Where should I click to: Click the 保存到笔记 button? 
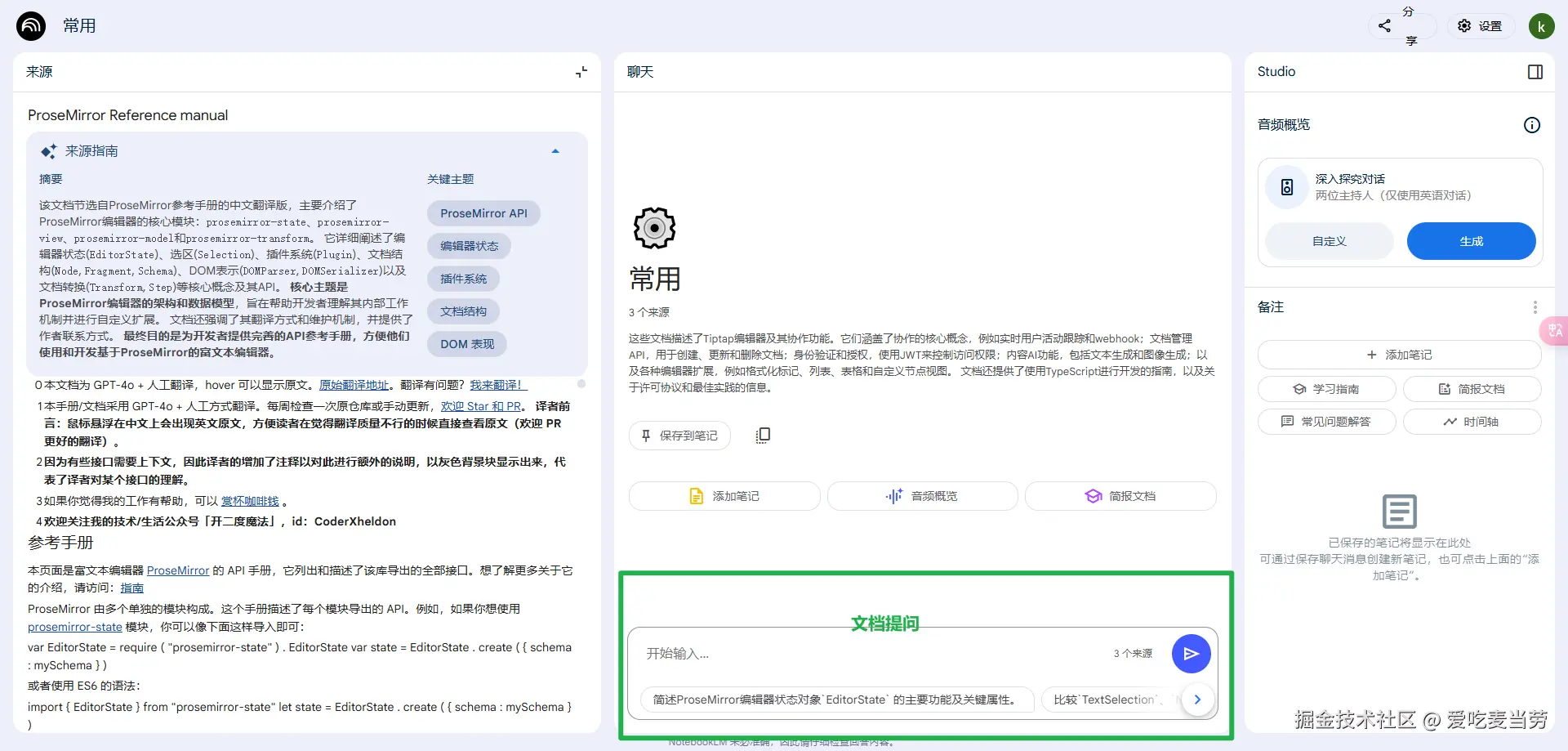(x=679, y=436)
